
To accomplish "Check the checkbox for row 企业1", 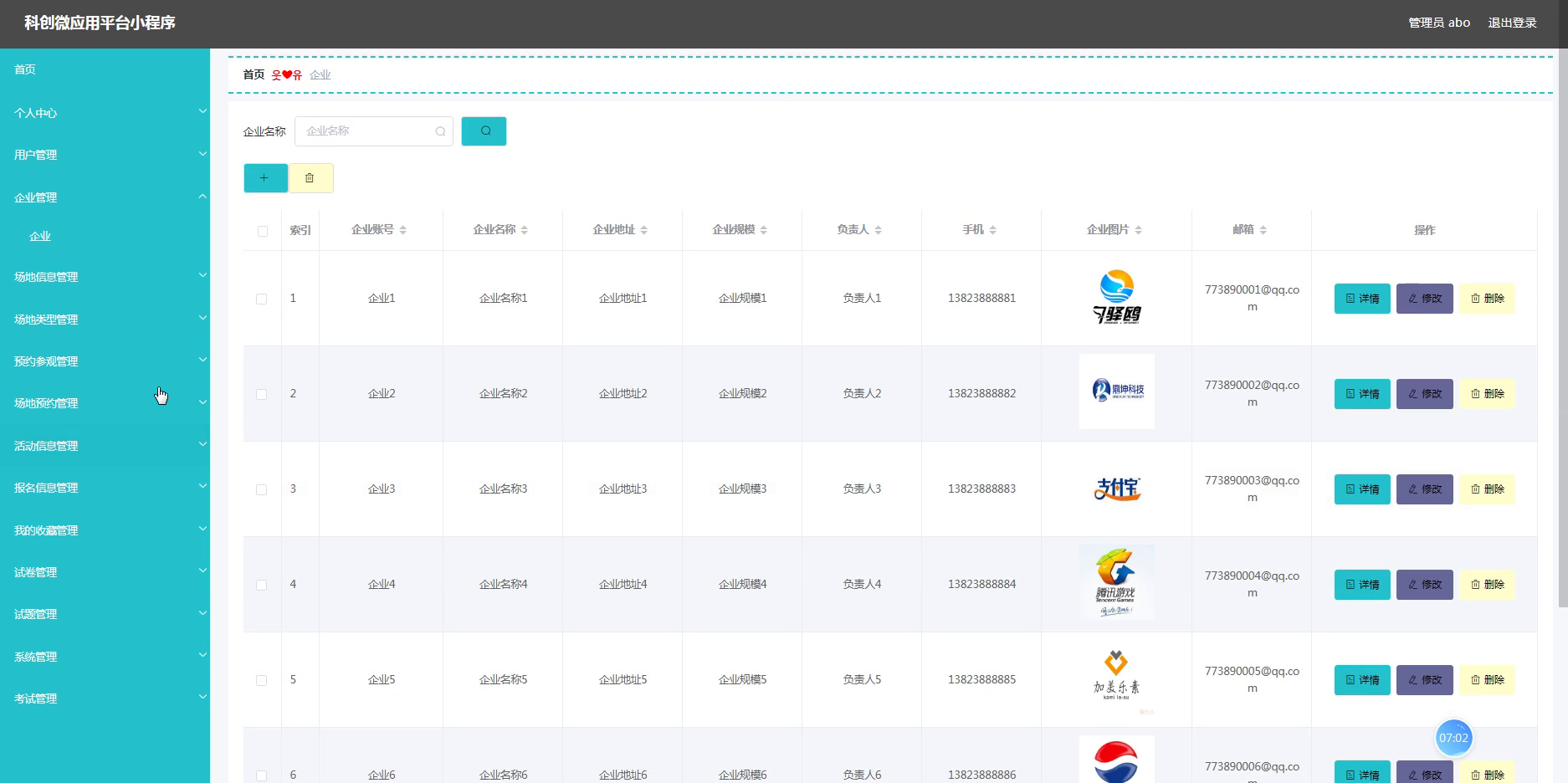I will coord(261,299).
